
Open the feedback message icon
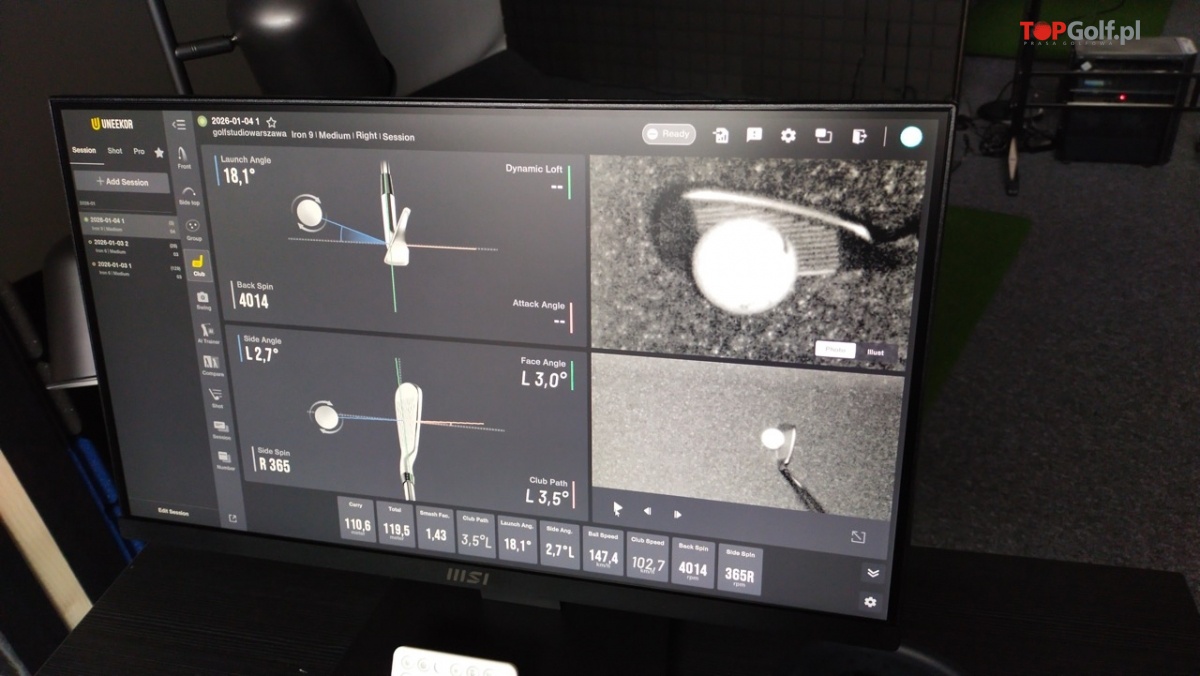point(754,135)
